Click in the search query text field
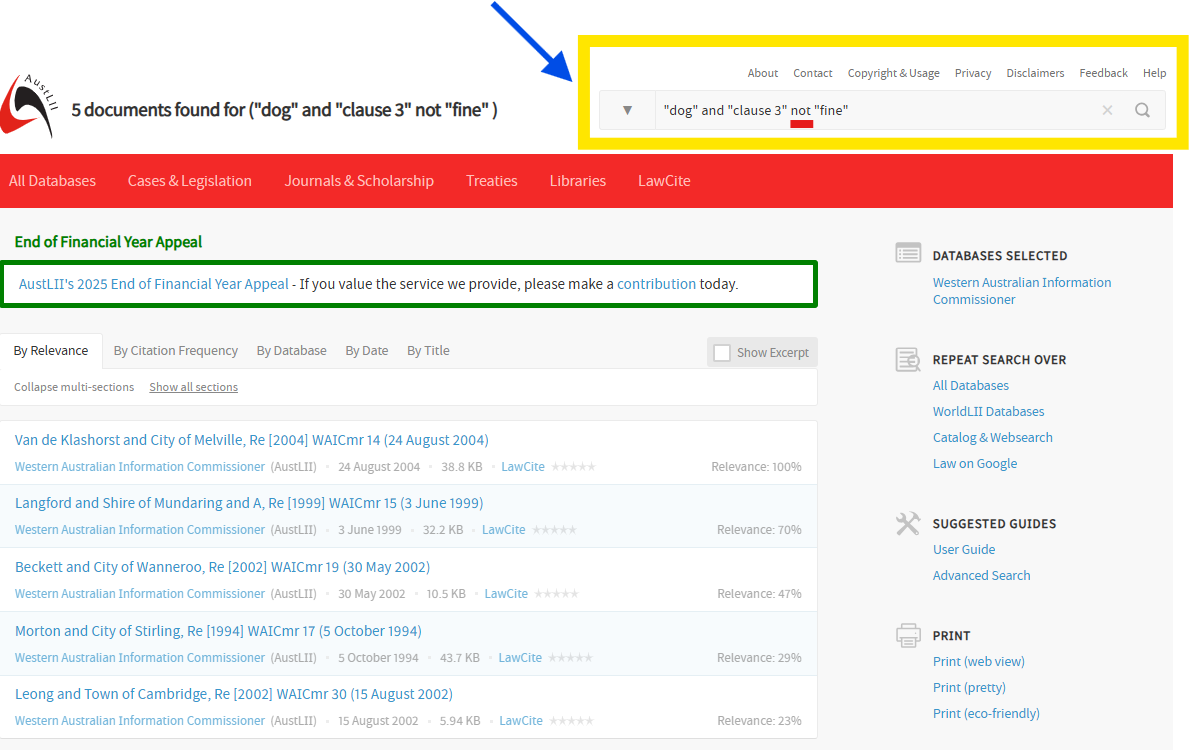 (x=870, y=110)
